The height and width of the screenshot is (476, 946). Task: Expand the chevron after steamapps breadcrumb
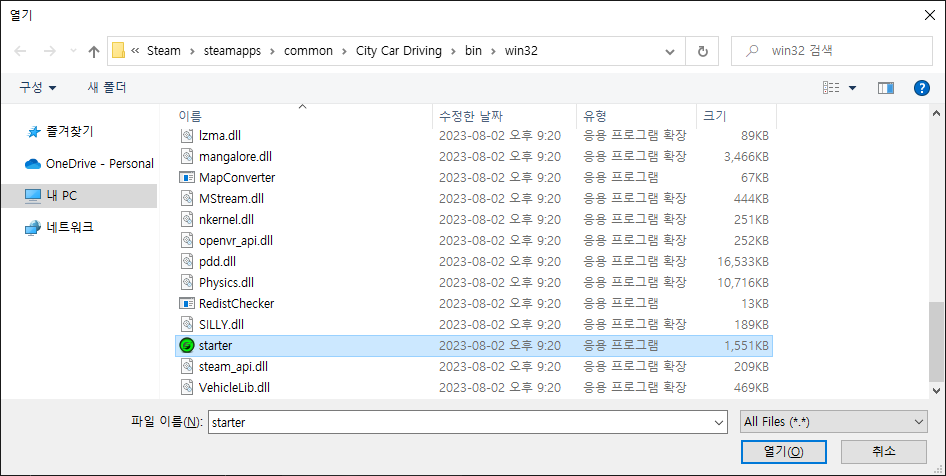272,51
